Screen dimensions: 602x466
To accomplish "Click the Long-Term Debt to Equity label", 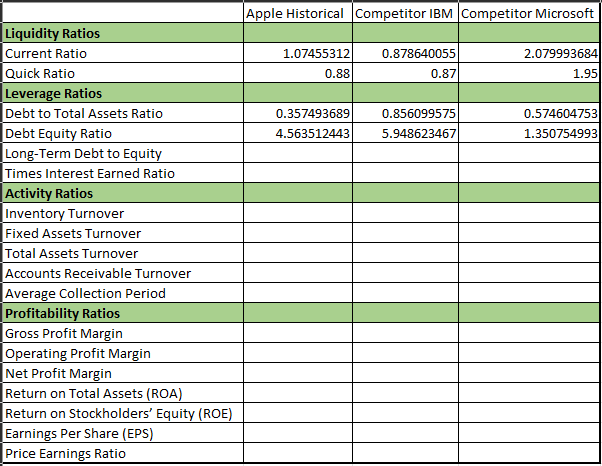I will 83,154.
